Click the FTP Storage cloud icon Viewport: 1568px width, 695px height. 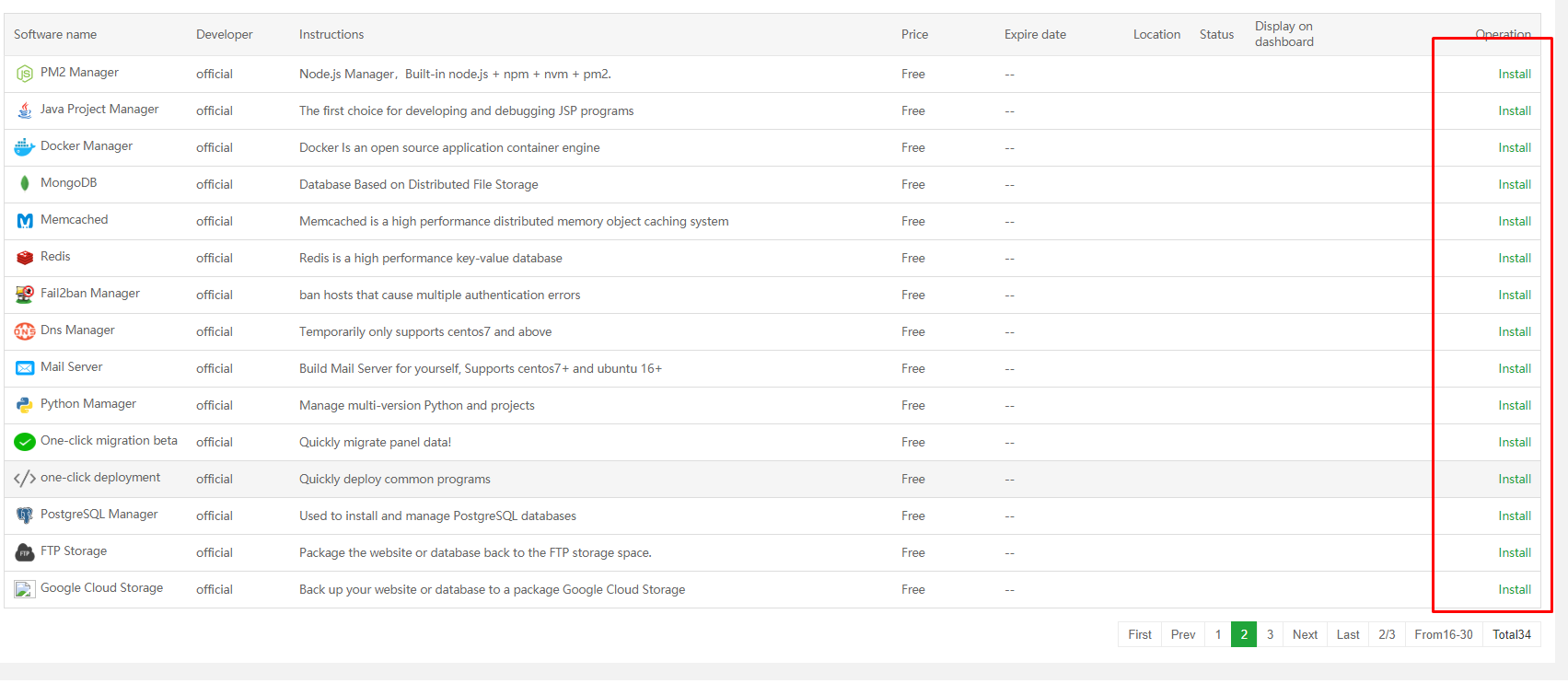pos(25,552)
